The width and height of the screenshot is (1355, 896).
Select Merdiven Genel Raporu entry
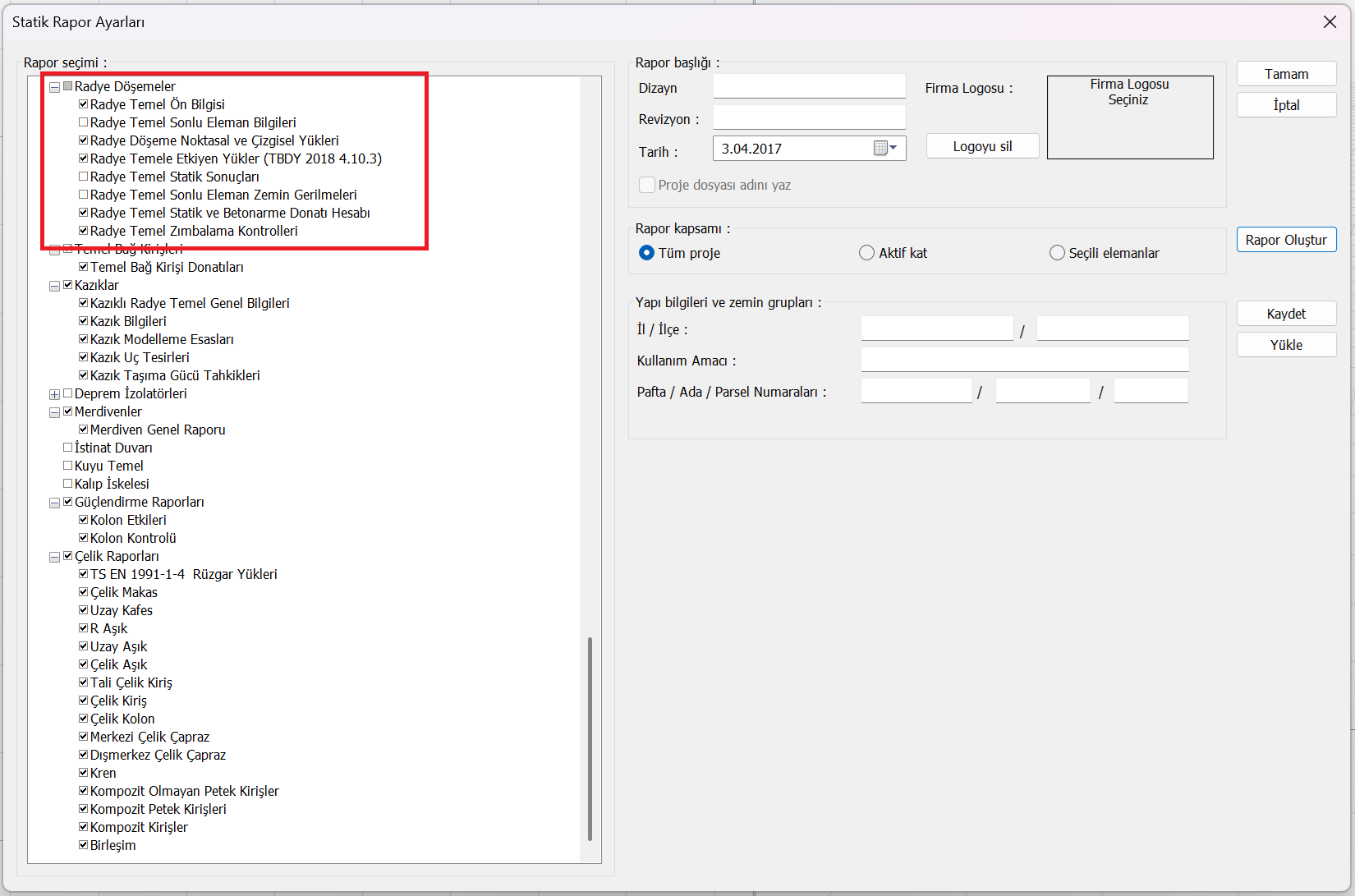pyautogui.click(x=158, y=430)
